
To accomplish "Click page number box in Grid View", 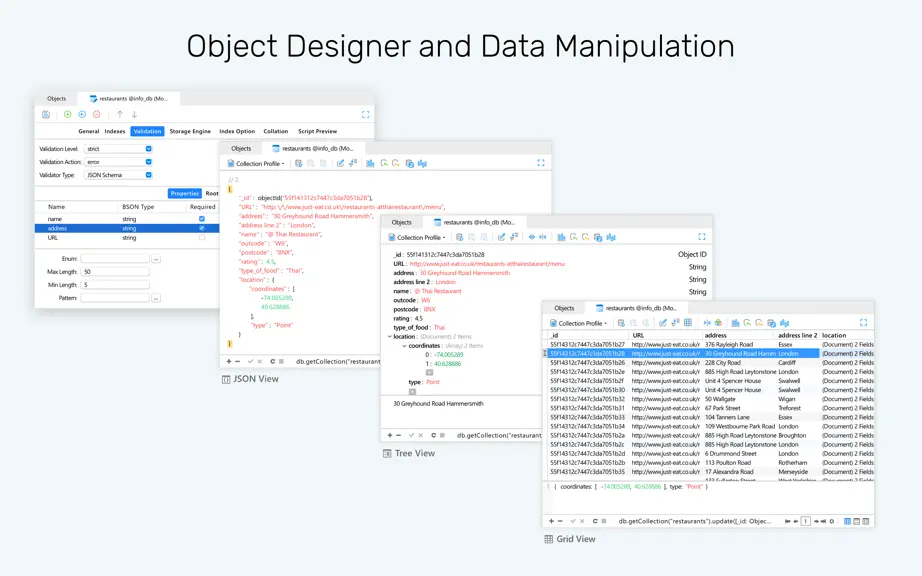I will 806,521.
